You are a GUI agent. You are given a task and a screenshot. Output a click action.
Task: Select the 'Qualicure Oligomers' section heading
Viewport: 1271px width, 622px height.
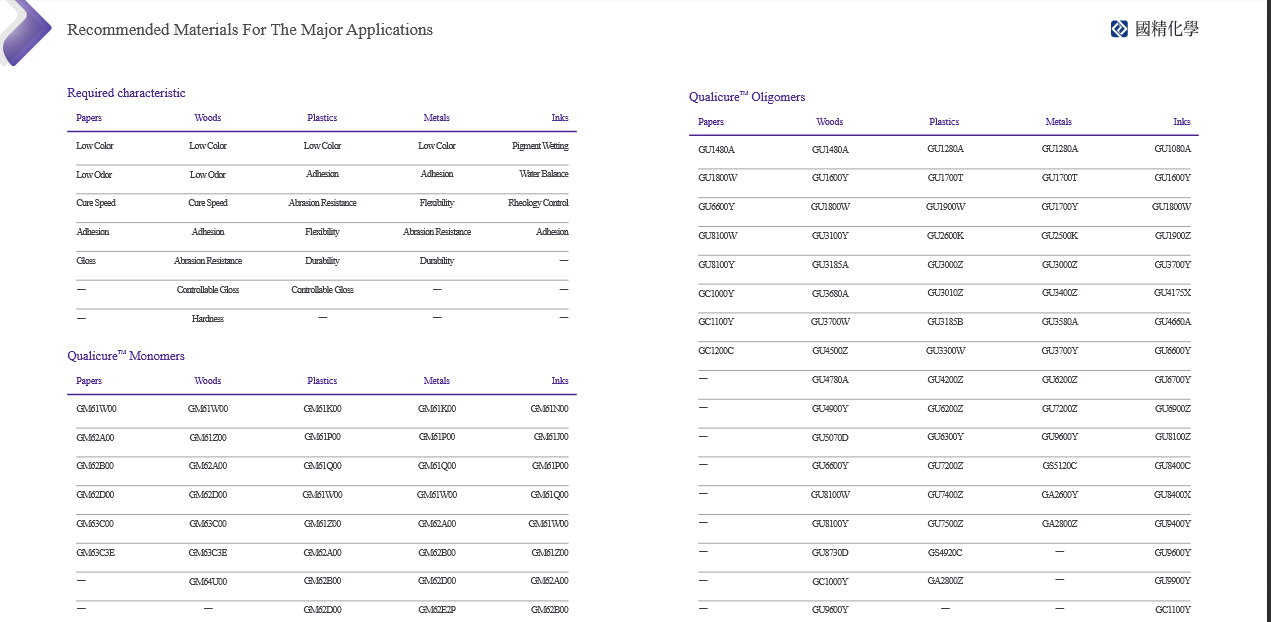click(x=747, y=97)
